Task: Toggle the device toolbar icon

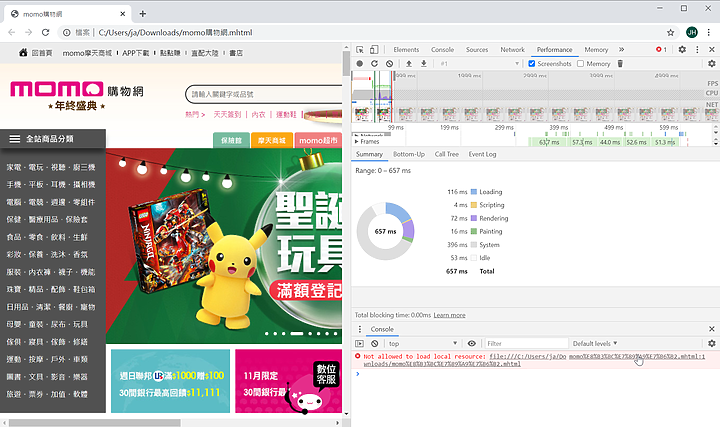Action: coord(374,50)
